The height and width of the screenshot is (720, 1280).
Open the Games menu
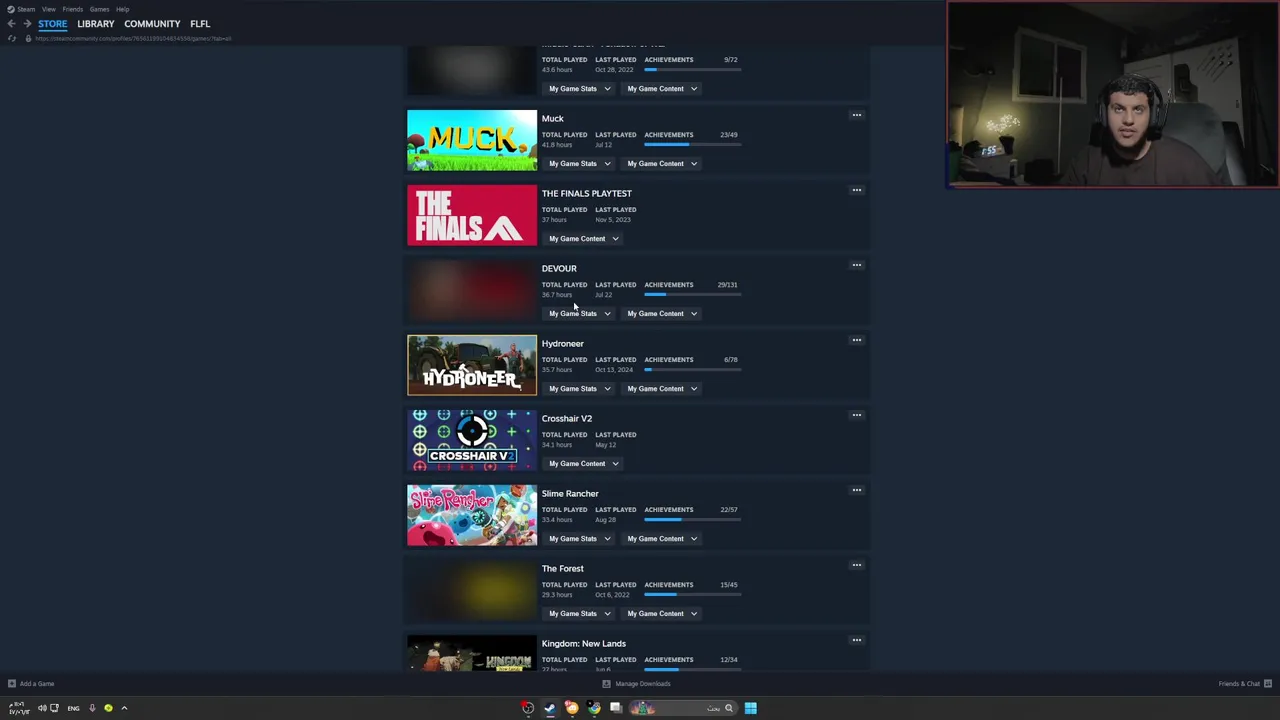coord(99,9)
